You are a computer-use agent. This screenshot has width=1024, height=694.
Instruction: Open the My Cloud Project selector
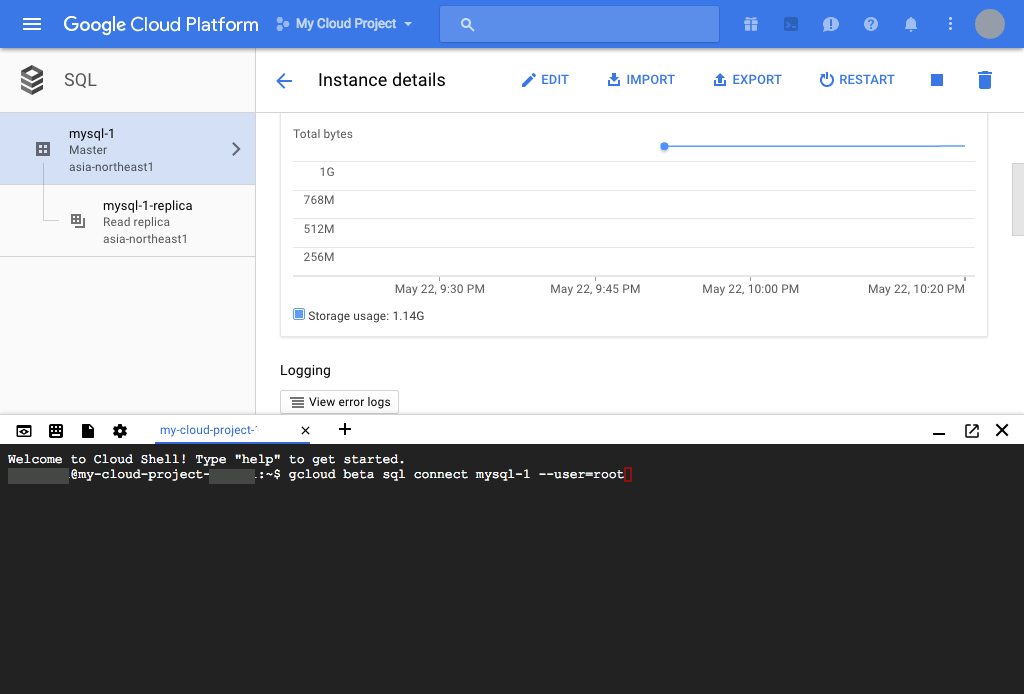[344, 24]
